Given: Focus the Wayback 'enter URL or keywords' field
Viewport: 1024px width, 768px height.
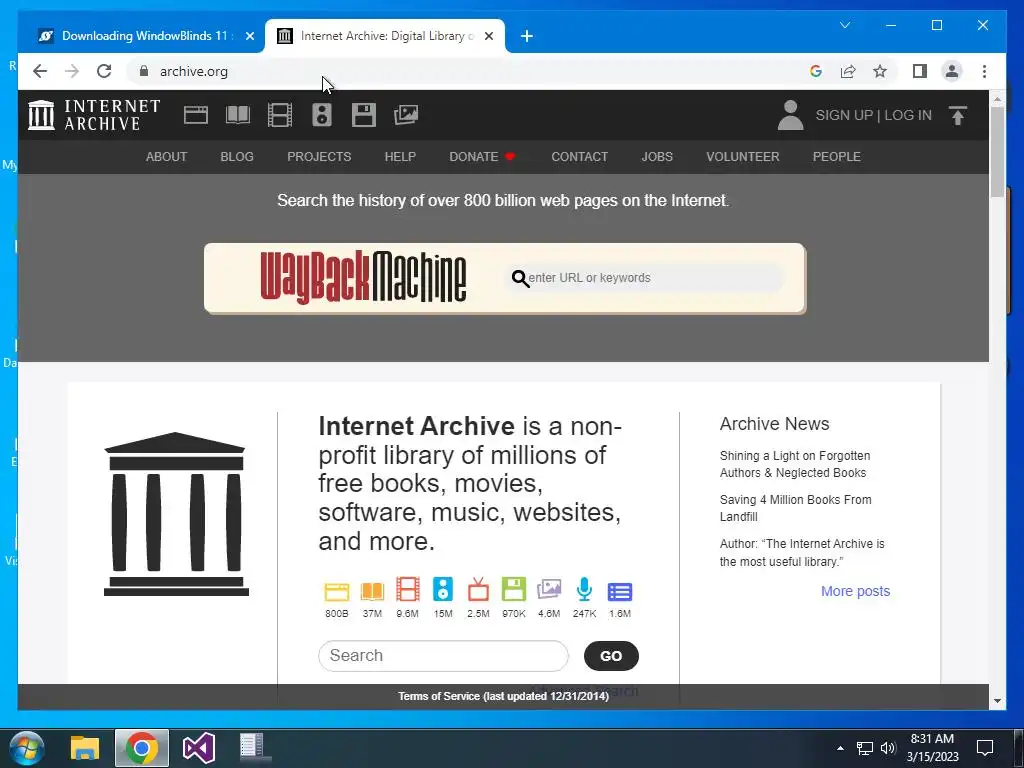Looking at the screenshot, I should tap(645, 278).
